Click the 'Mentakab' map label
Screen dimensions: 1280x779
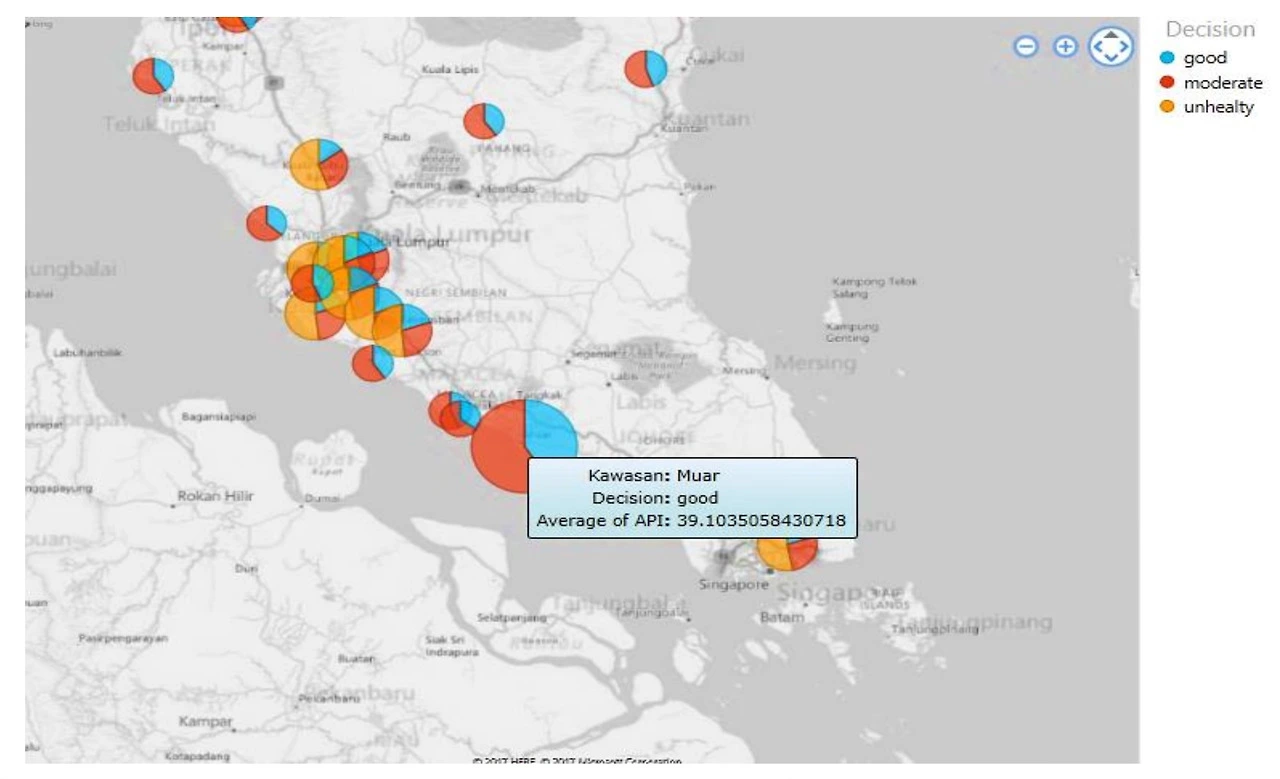tap(508, 190)
